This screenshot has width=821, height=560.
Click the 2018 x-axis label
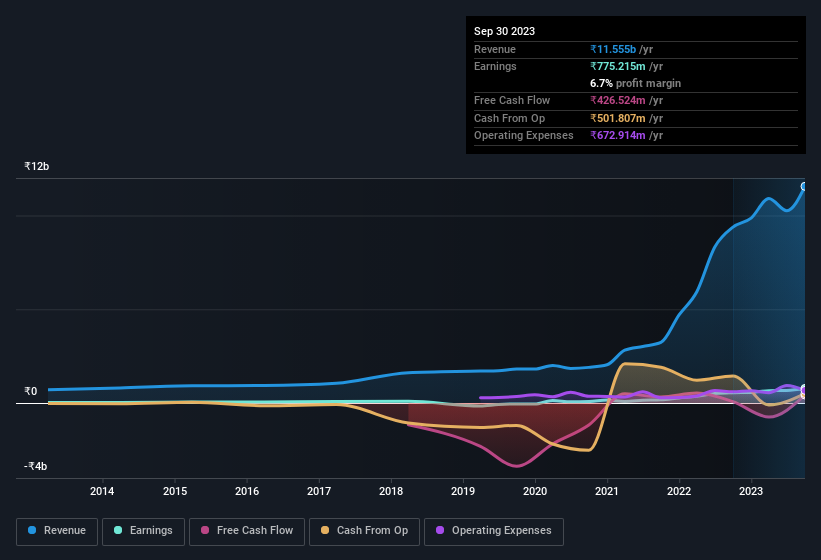[391, 491]
